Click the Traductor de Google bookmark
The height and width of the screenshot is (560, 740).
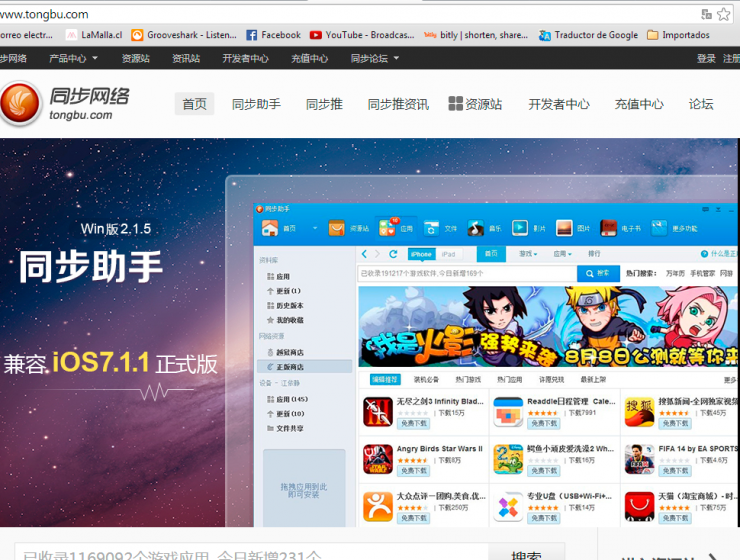click(588, 35)
